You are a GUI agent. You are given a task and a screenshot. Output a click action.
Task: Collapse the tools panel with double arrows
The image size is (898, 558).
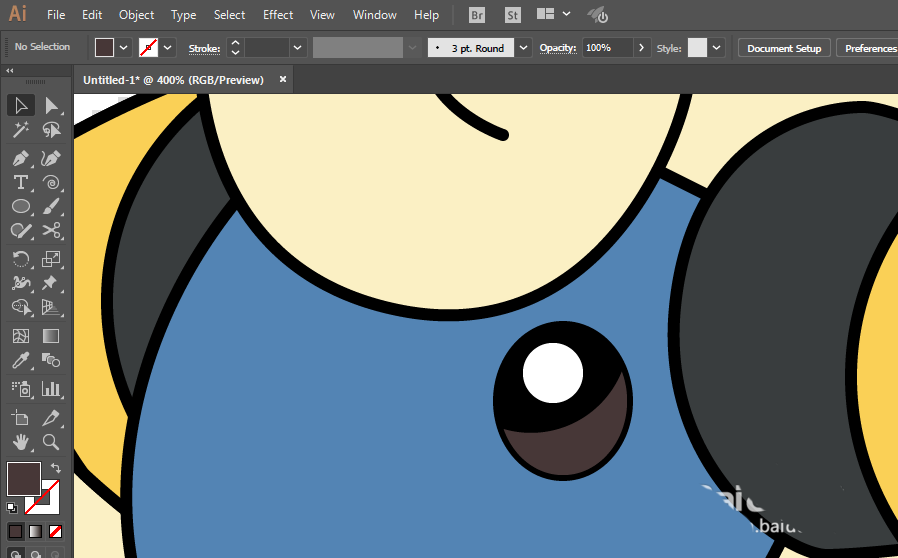10,70
